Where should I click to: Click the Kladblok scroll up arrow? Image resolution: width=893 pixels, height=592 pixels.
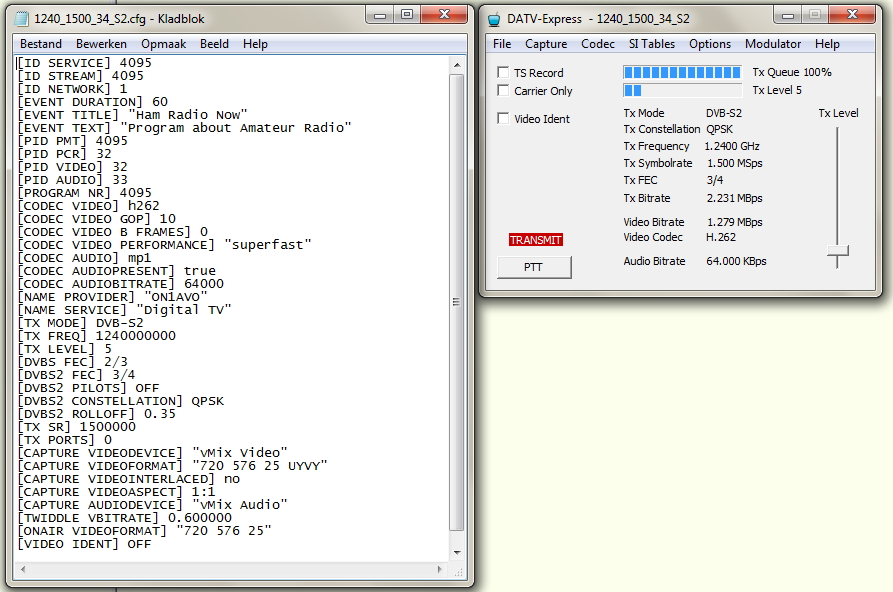(x=457, y=65)
